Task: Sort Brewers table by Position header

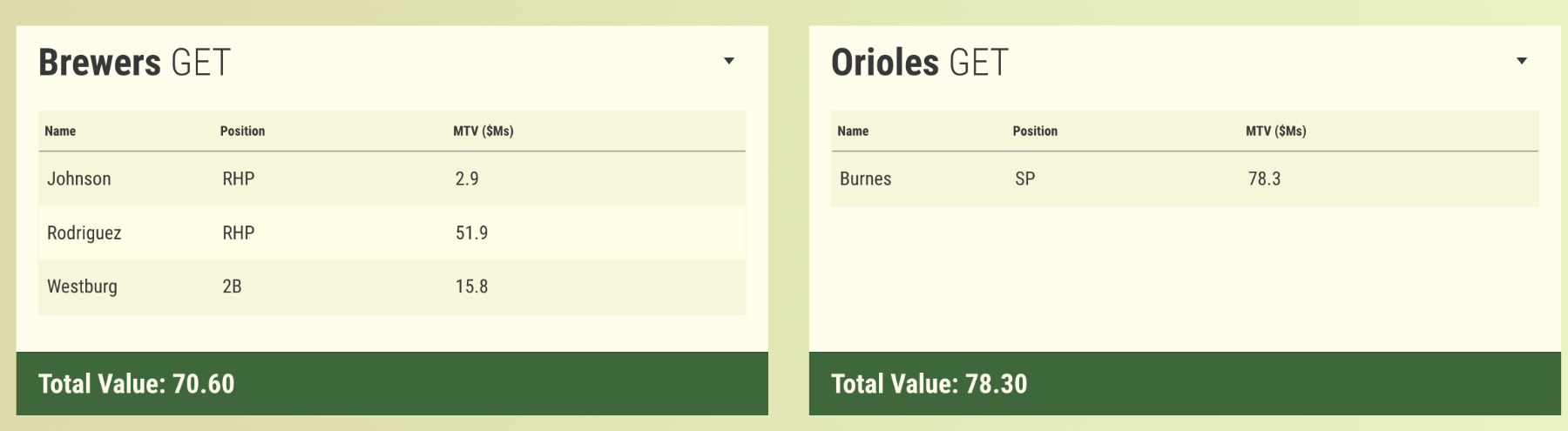Action: [x=242, y=131]
